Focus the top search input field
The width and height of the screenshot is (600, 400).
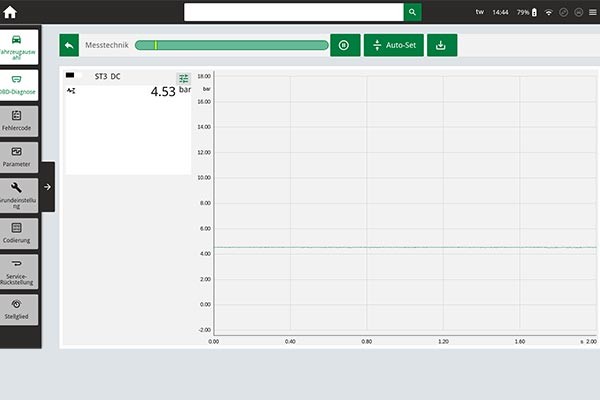[293, 12]
